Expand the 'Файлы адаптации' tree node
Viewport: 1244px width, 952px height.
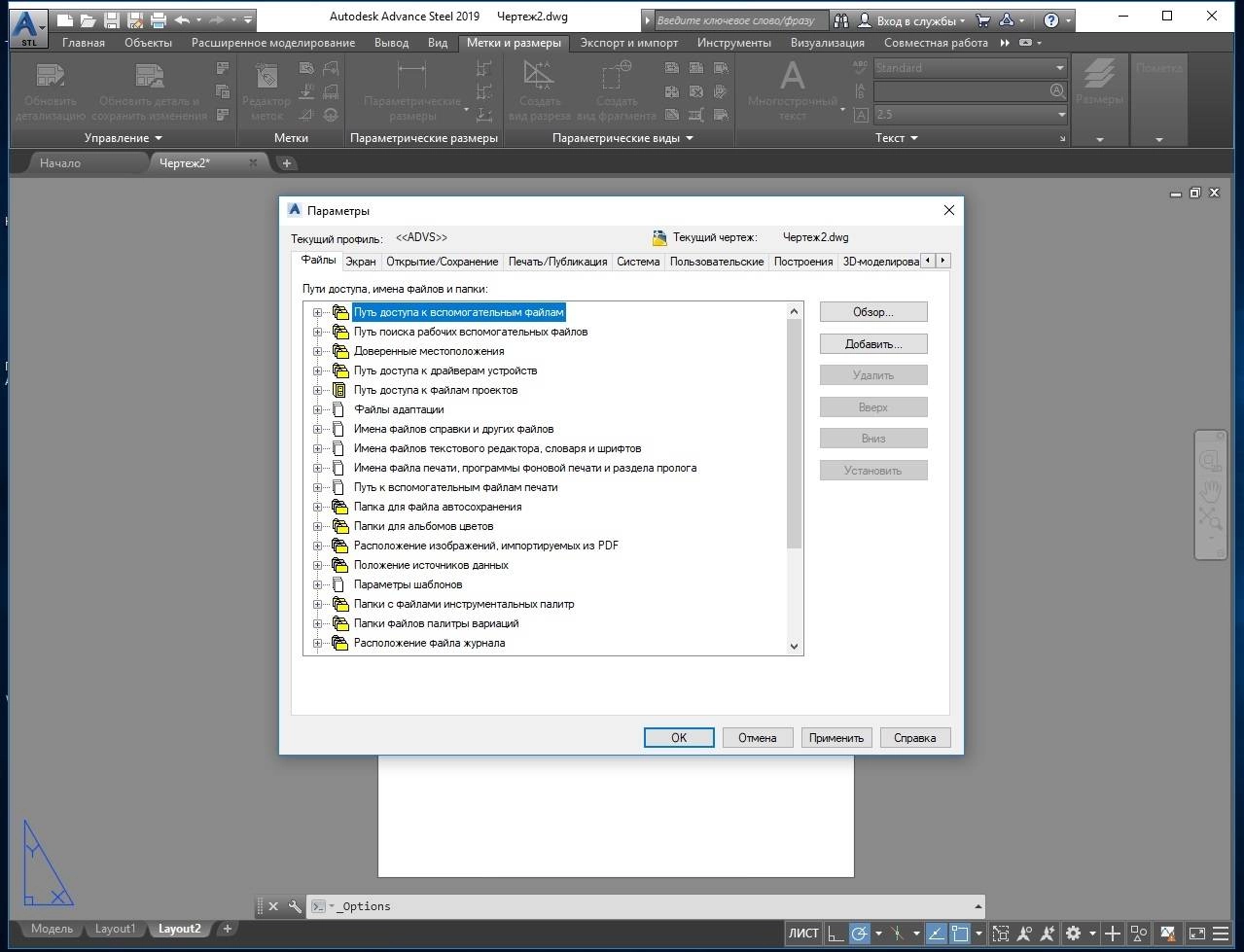coord(317,410)
